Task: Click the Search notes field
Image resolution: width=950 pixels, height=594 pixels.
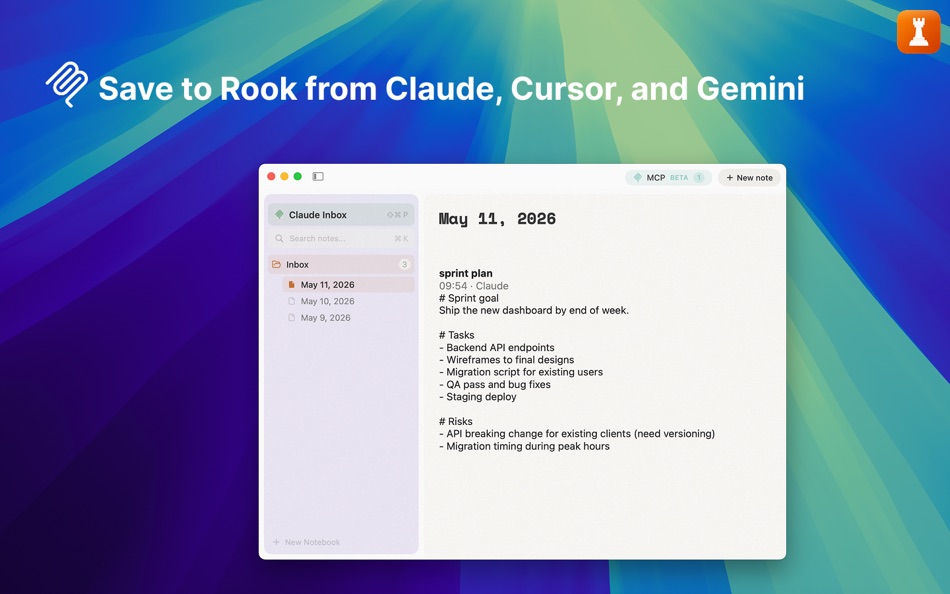Action: pos(341,238)
